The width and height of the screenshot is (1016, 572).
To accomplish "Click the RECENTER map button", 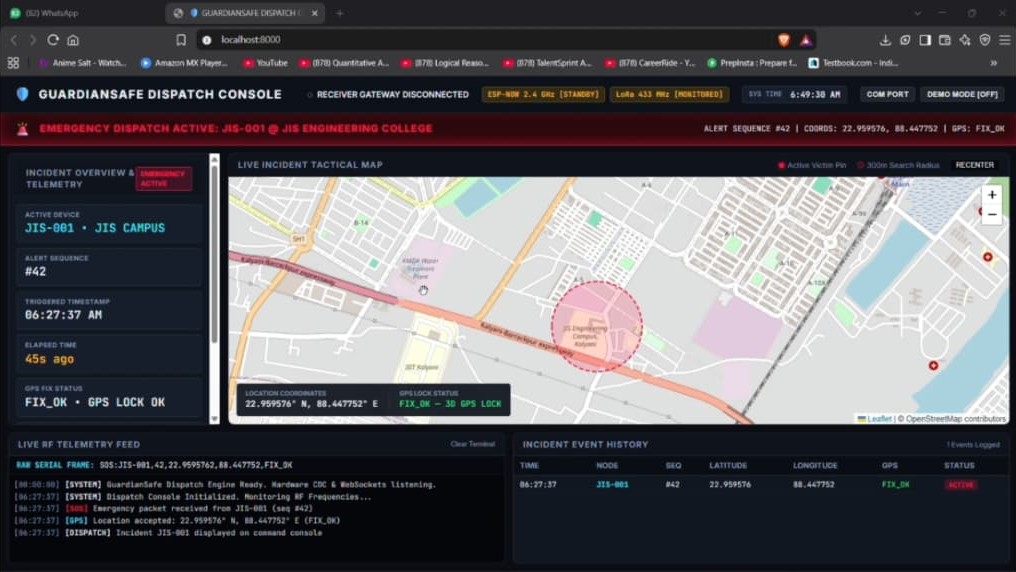I will [x=975, y=165].
